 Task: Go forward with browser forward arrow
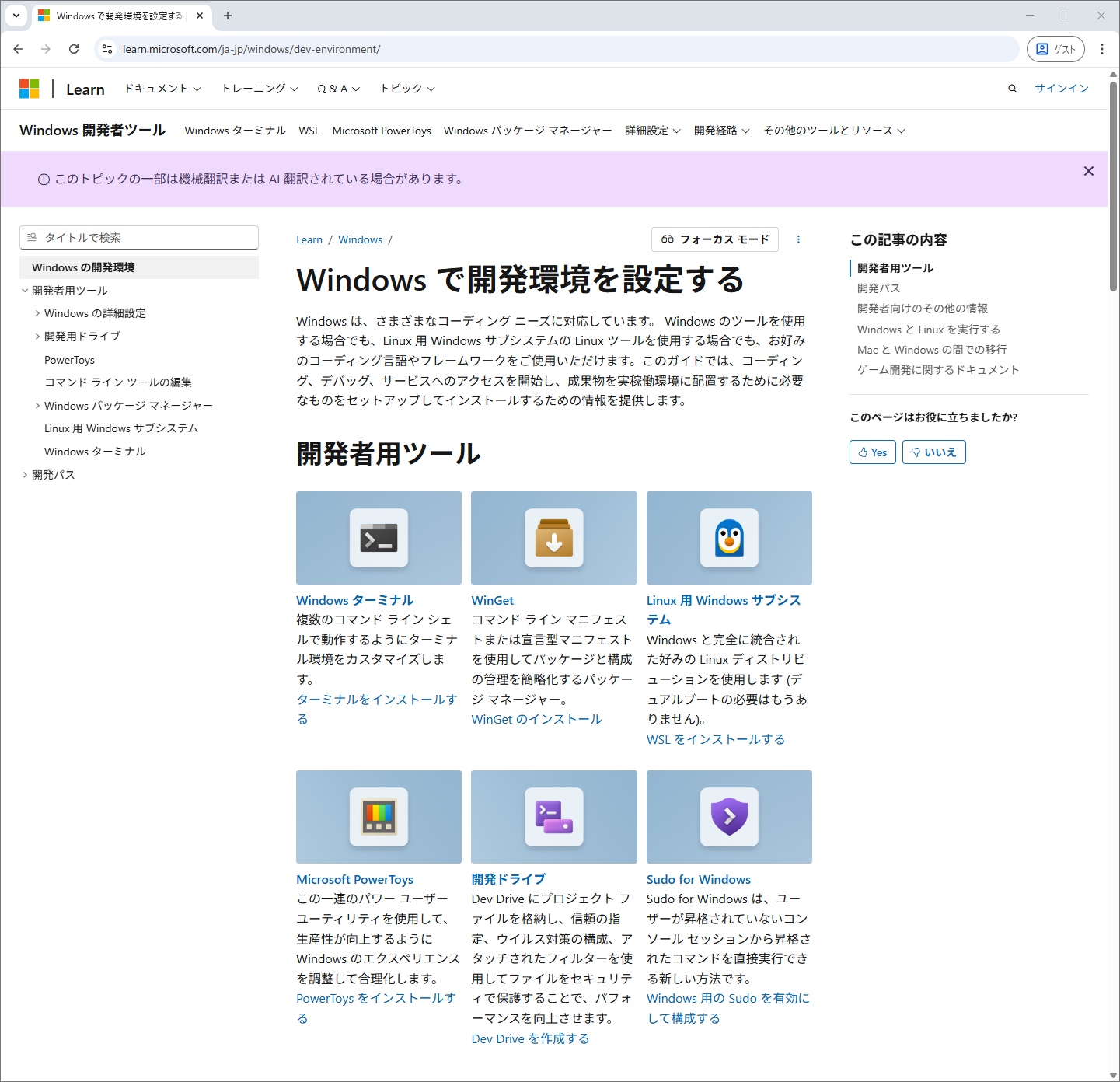pyautogui.click(x=46, y=49)
